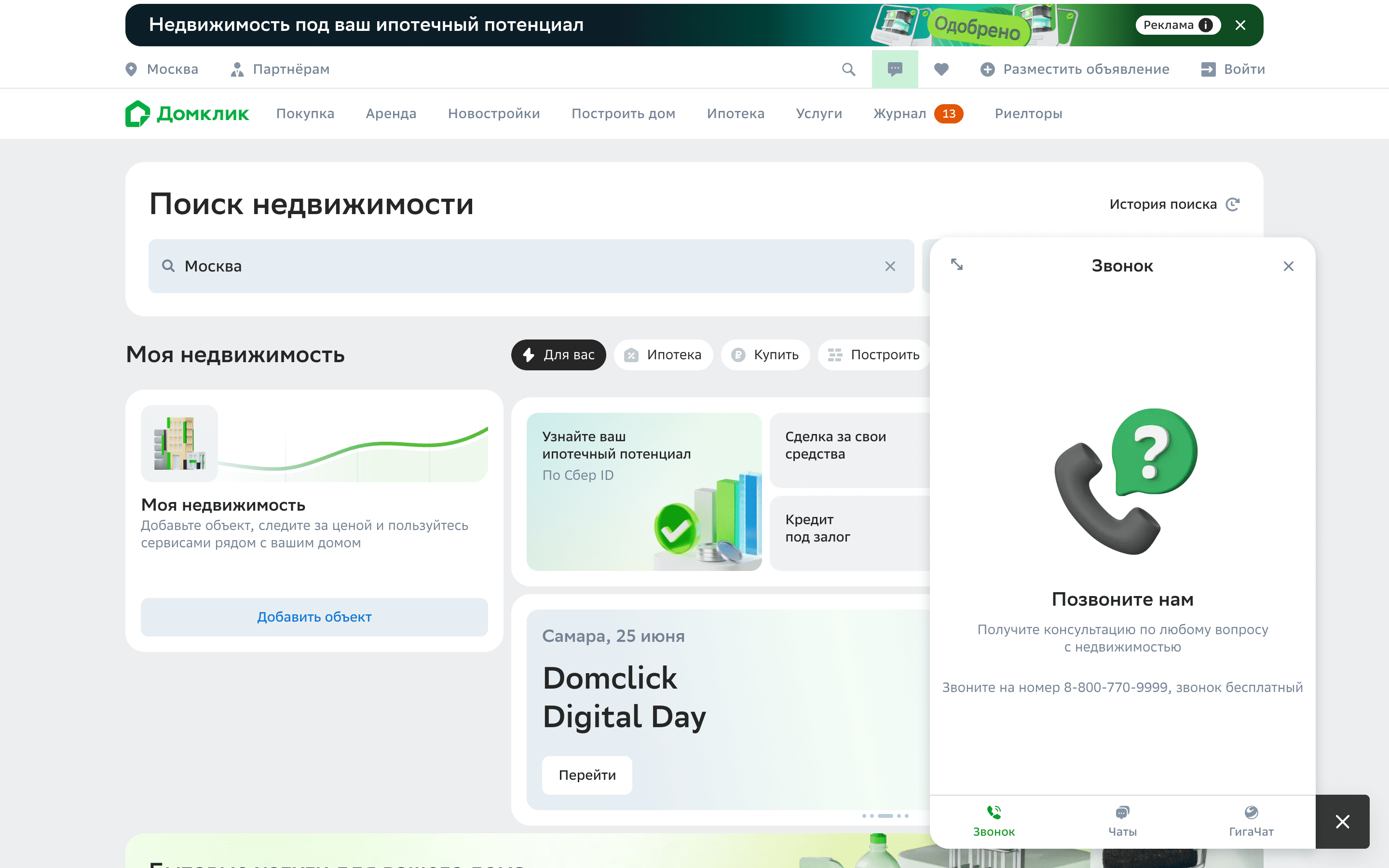The image size is (1389, 868).
Task: Clear the Москва search field text
Action: (x=890, y=266)
